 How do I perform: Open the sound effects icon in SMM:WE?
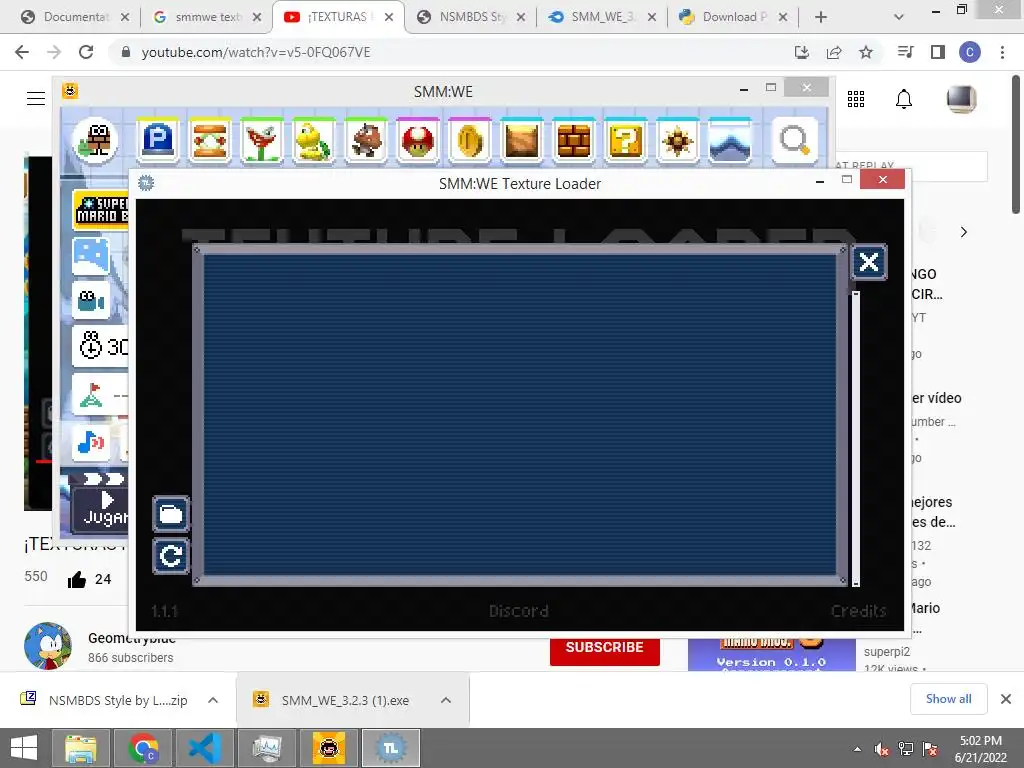coord(91,442)
